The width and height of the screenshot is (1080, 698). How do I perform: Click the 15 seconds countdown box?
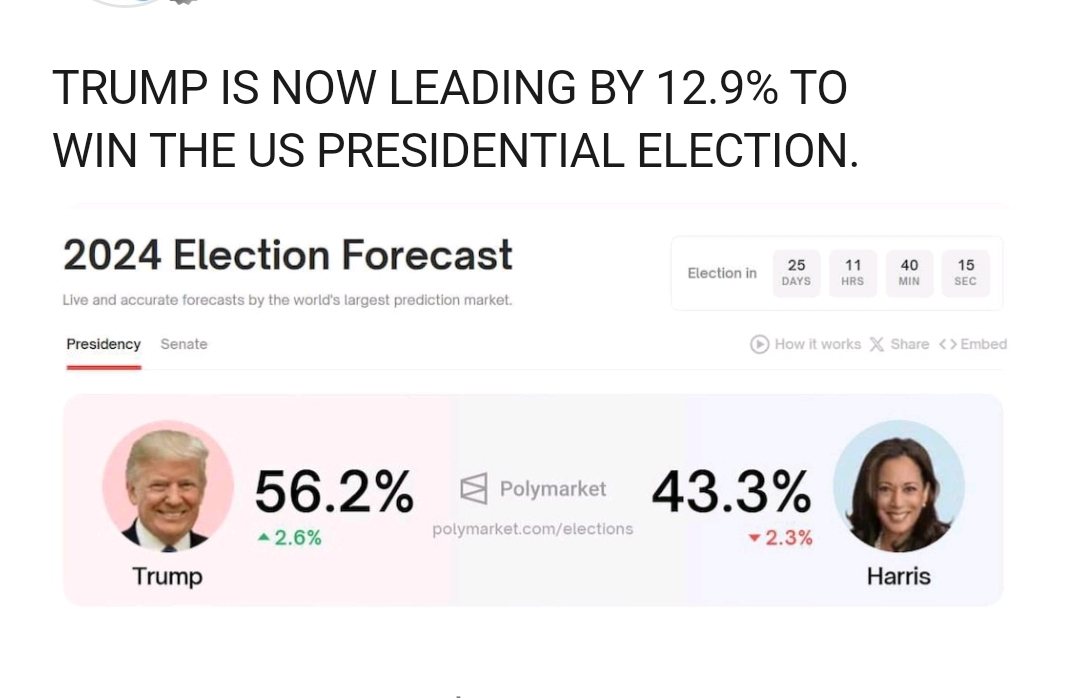click(965, 273)
